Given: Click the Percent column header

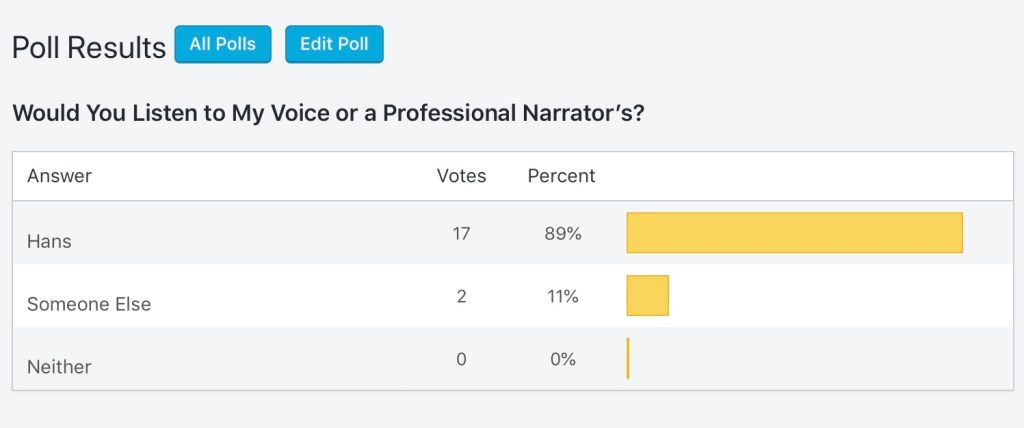Looking at the screenshot, I should coord(561,176).
